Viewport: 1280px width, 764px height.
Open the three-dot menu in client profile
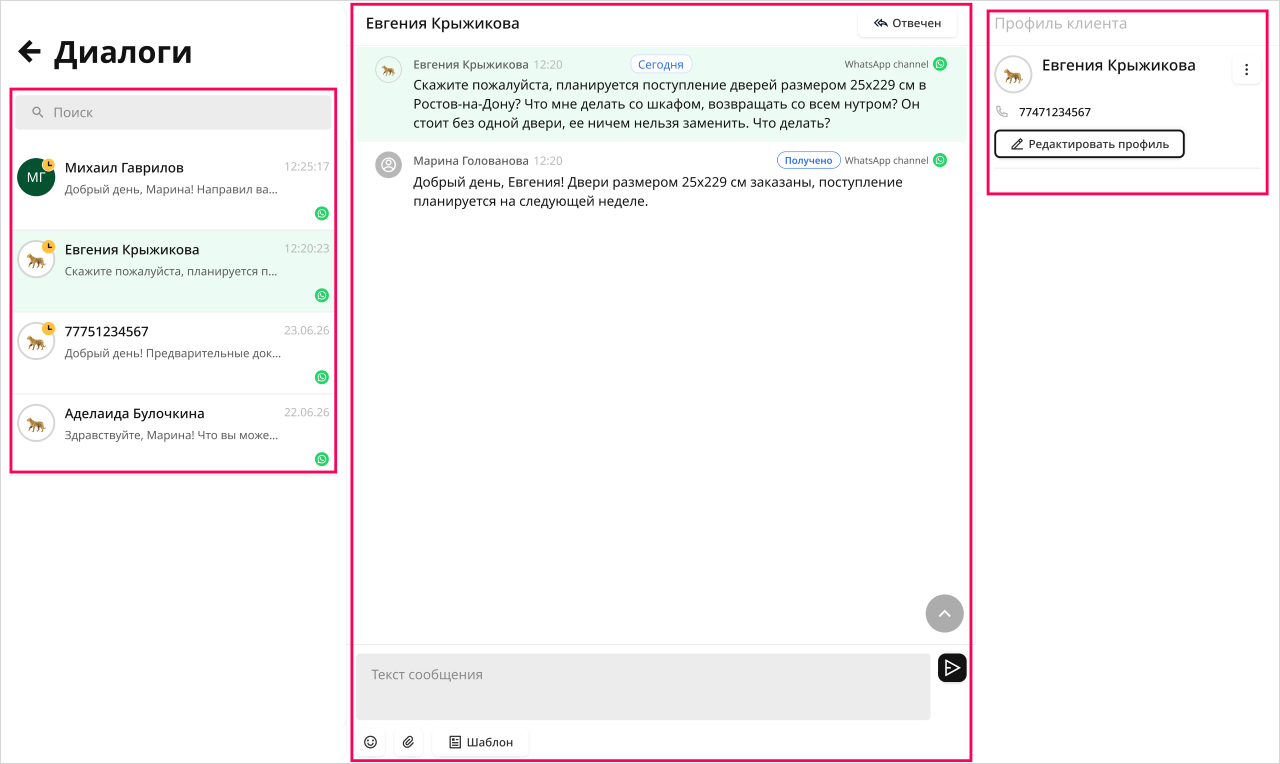pyautogui.click(x=1246, y=70)
